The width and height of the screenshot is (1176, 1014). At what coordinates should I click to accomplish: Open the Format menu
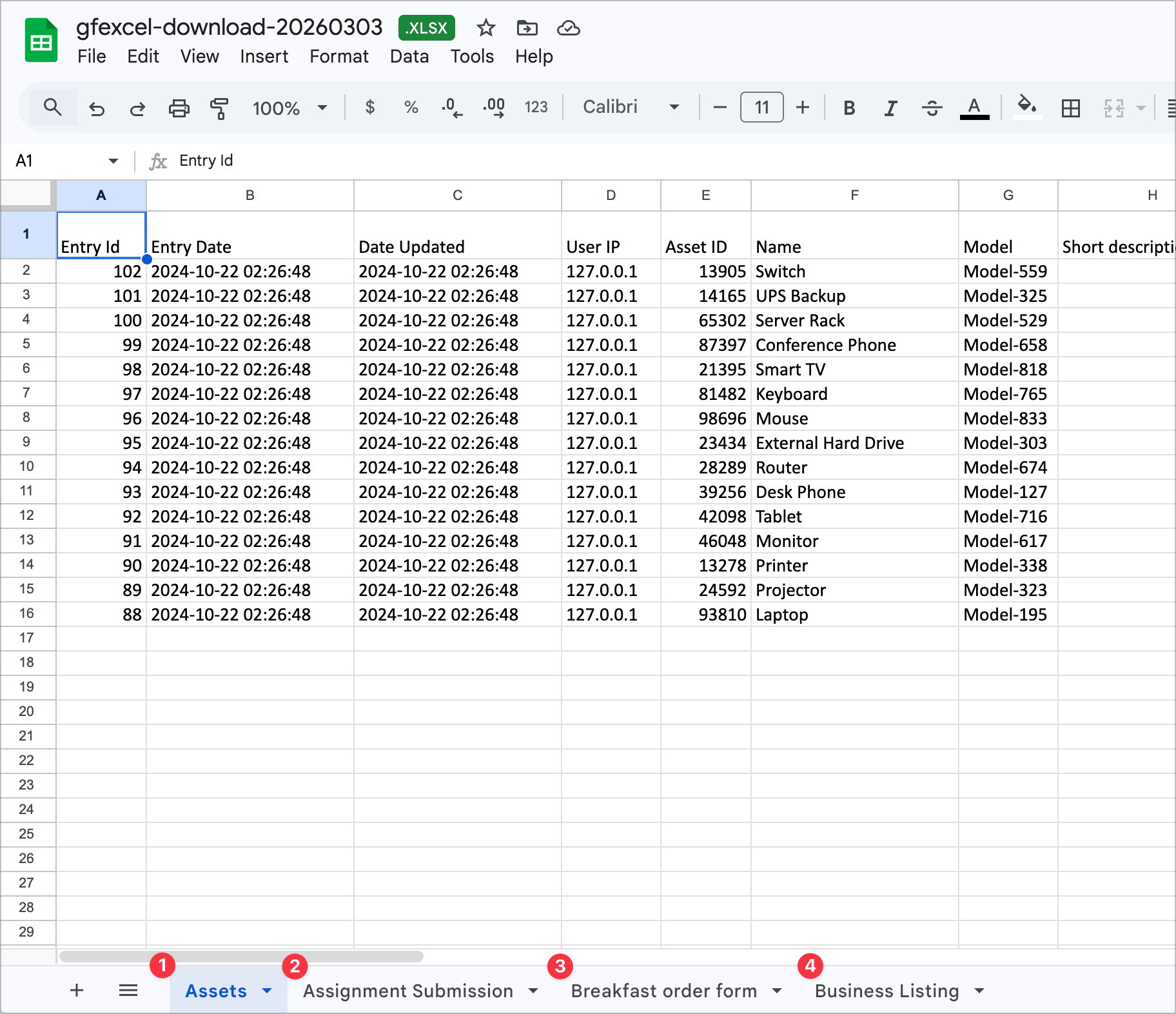pyautogui.click(x=338, y=57)
